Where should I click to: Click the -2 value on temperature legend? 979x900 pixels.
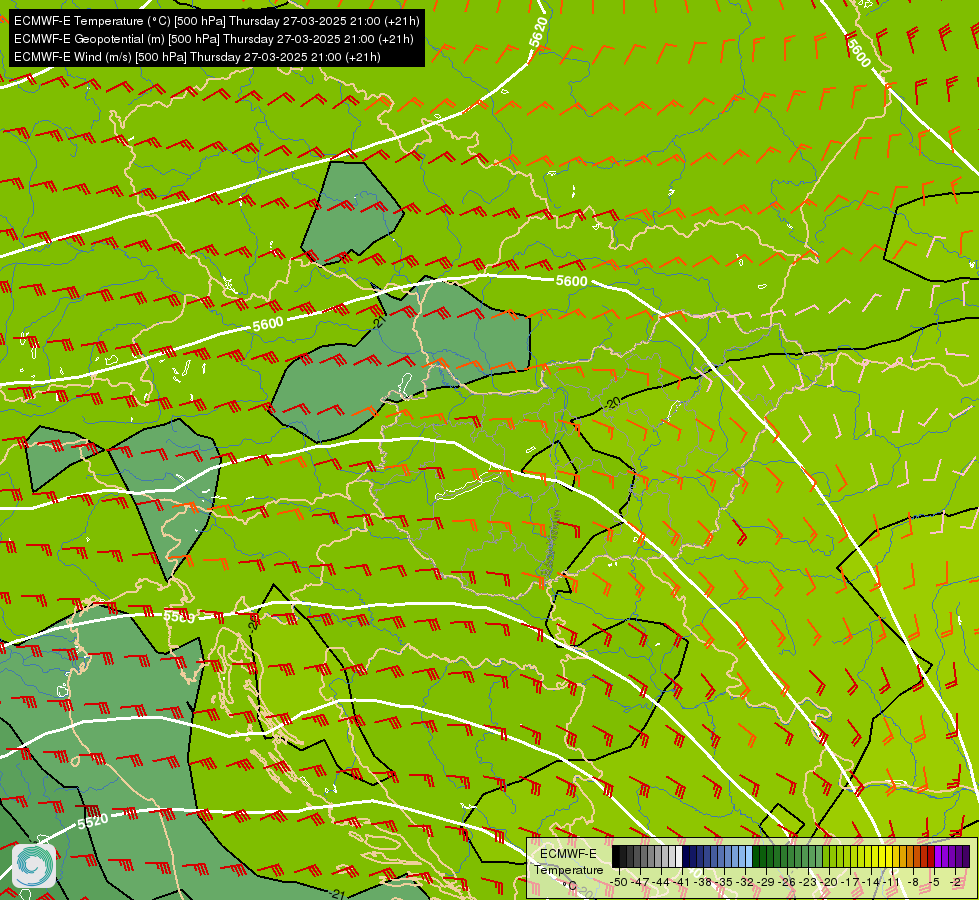tap(955, 882)
